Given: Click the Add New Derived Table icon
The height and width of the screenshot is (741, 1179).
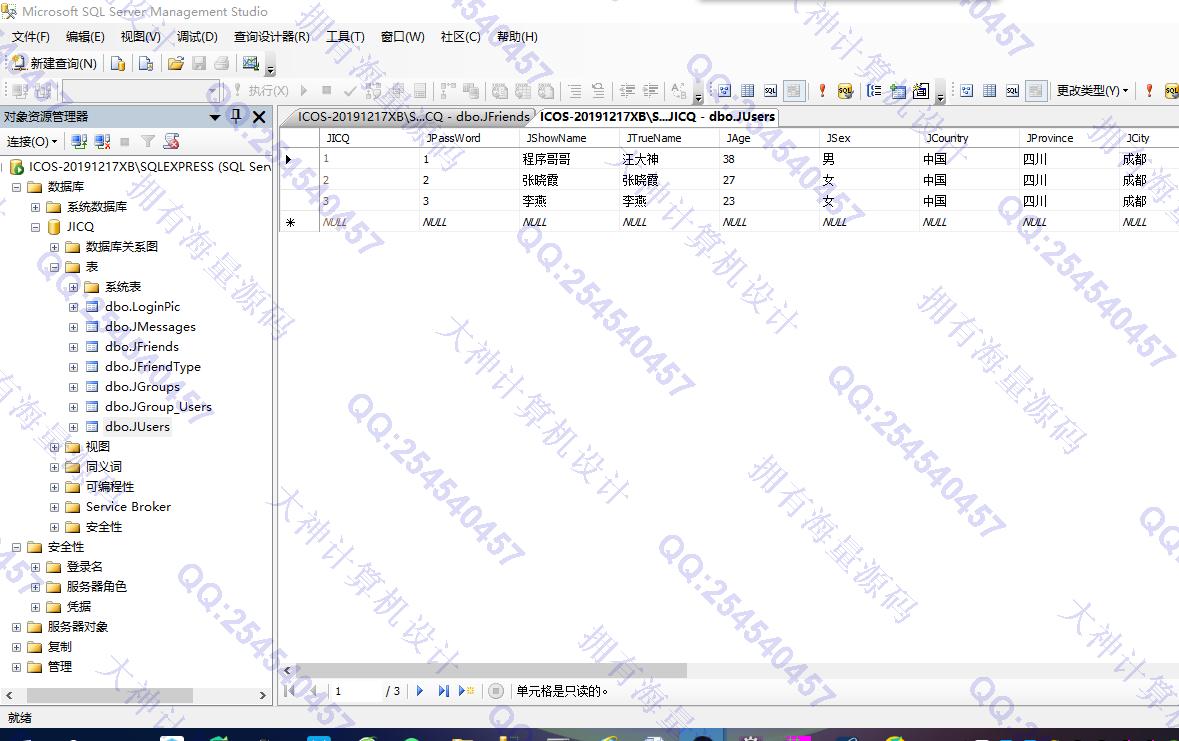Looking at the screenshot, I should (921, 91).
